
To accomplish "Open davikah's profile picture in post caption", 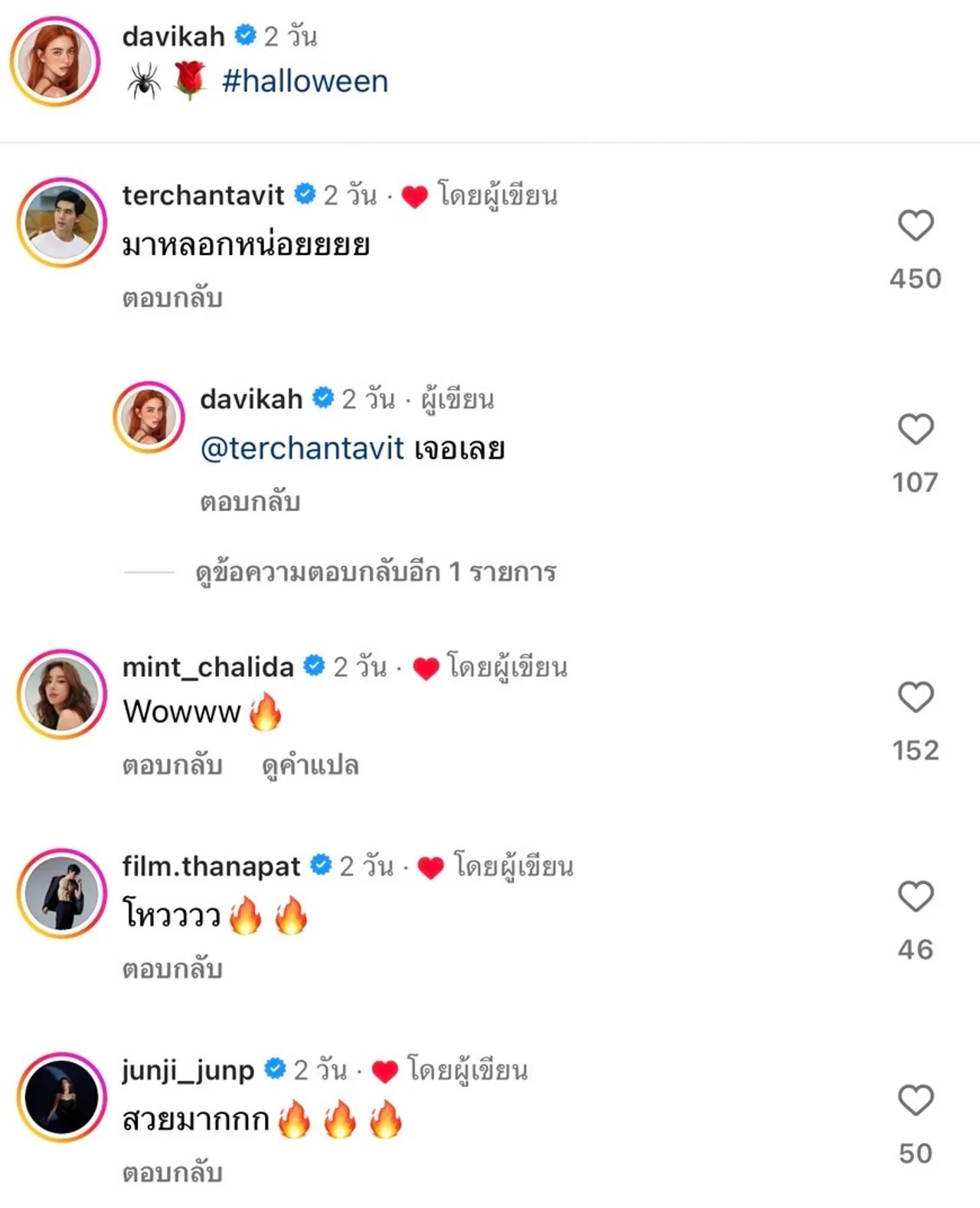I will coord(55,61).
